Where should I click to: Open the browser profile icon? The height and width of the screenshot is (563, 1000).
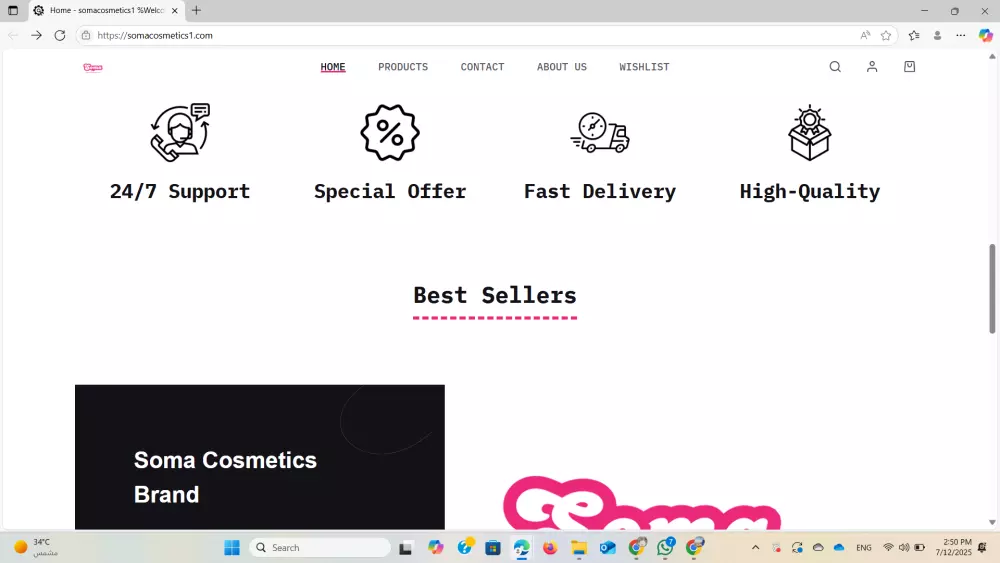[938, 36]
